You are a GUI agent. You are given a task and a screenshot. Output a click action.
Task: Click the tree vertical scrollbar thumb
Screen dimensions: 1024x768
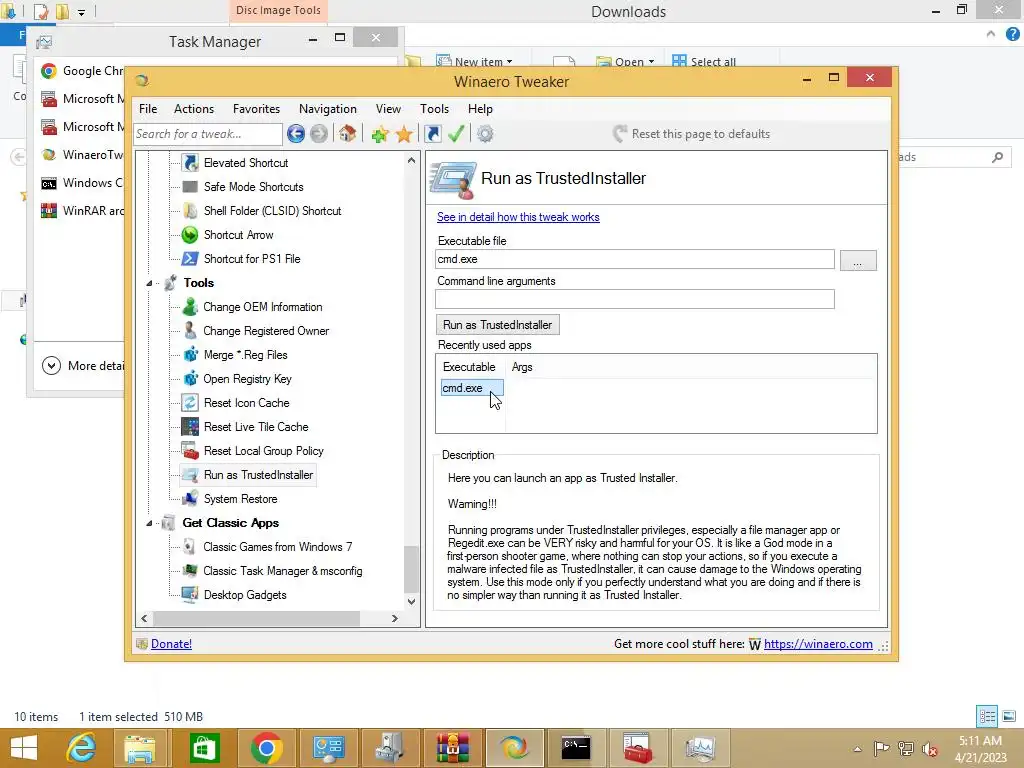(x=411, y=568)
